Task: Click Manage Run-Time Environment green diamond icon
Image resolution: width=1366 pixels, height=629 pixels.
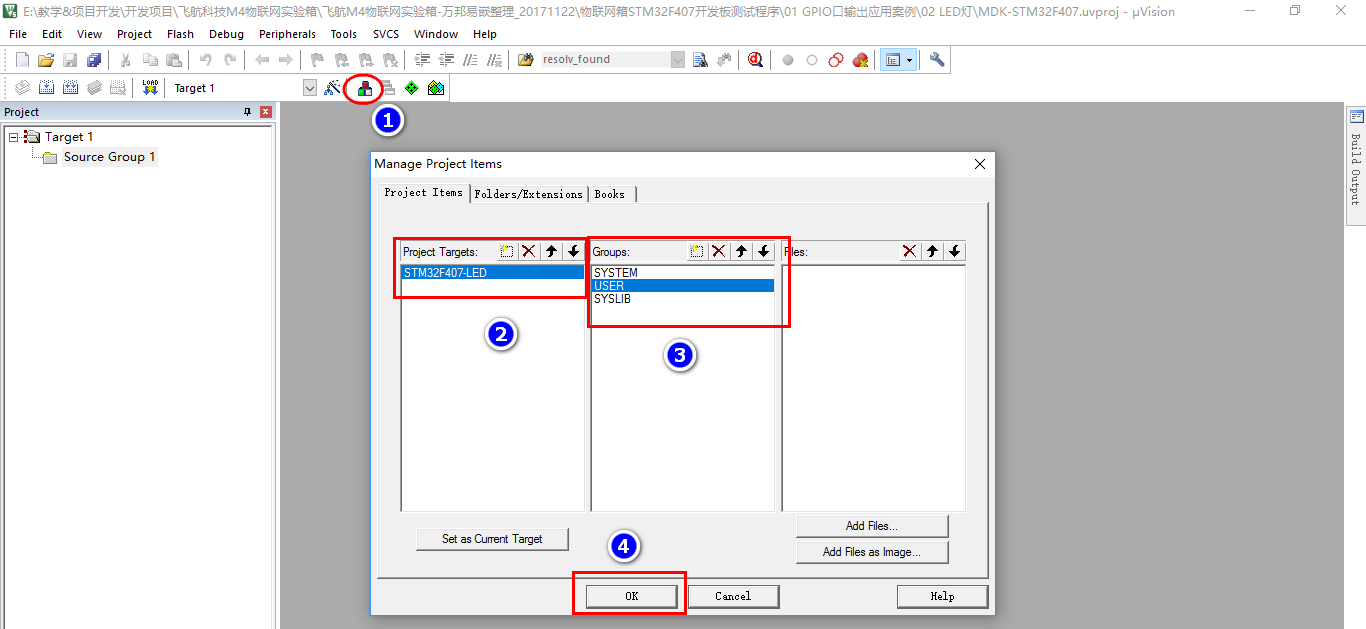Action: (411, 88)
